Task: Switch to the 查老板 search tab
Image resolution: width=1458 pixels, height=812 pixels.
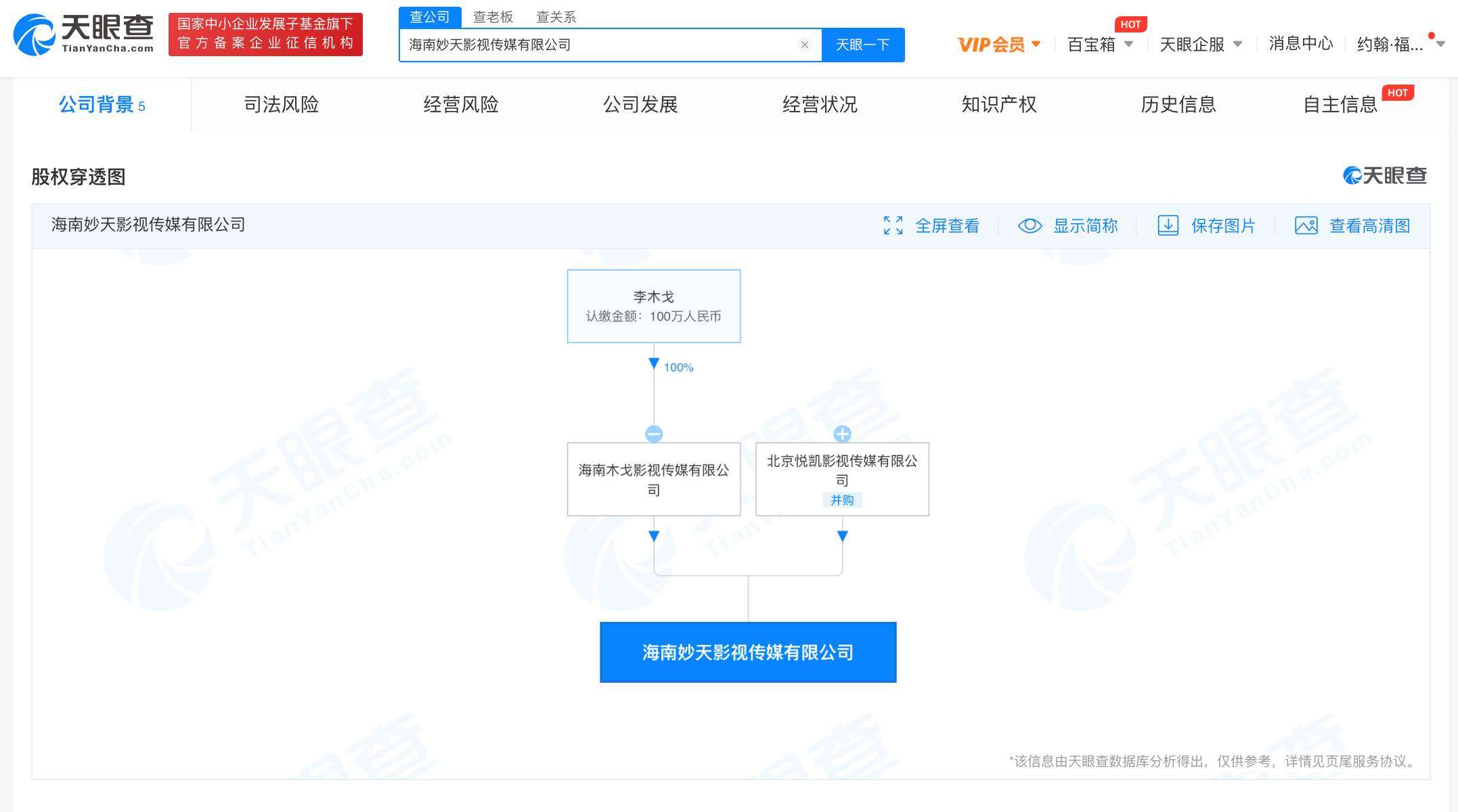Action: click(493, 17)
